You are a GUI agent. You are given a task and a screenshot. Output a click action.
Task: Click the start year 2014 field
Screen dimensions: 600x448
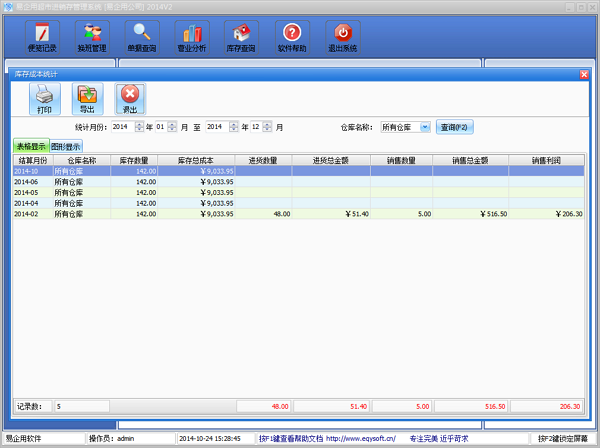[123, 127]
